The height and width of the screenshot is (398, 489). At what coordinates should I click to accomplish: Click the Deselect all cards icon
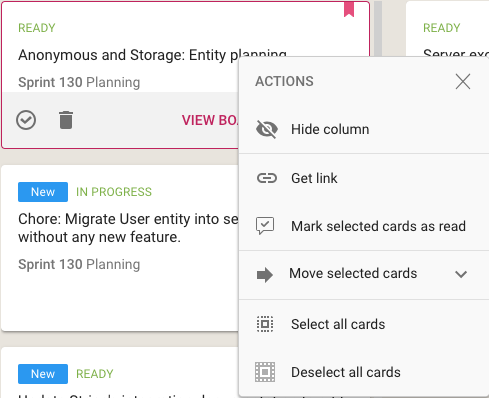click(265, 372)
